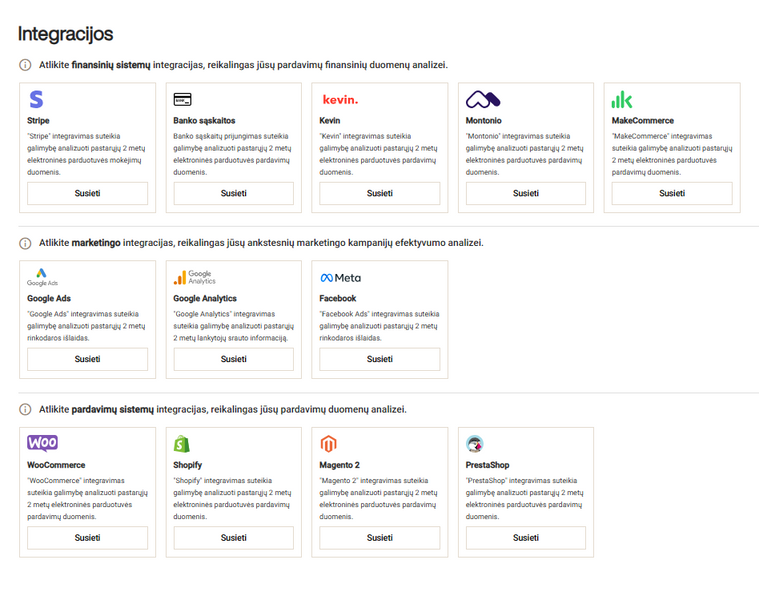Click the WooCommerce logo

pos(42,443)
